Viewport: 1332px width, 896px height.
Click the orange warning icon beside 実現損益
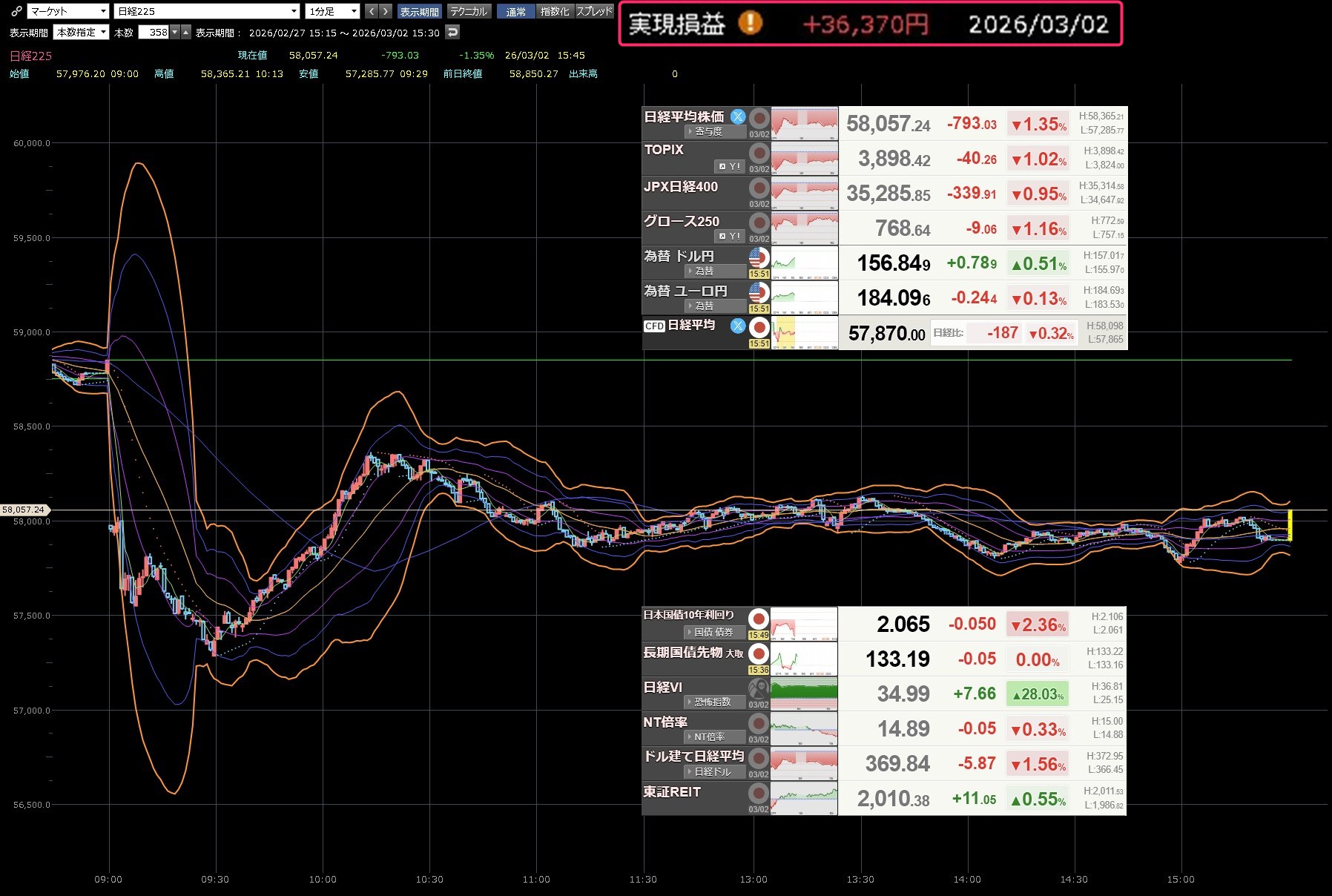click(x=750, y=24)
